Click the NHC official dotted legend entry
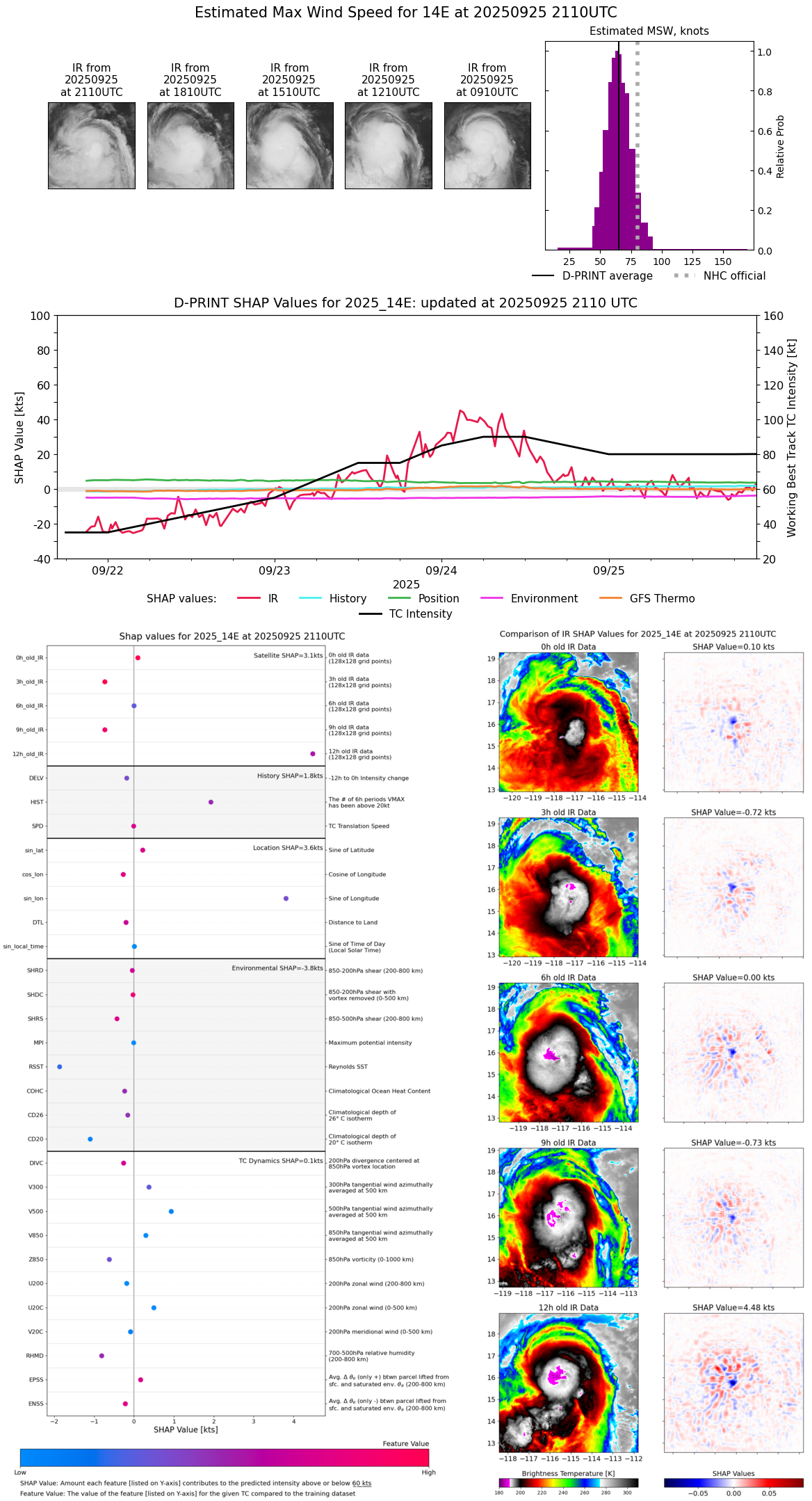 click(720, 275)
